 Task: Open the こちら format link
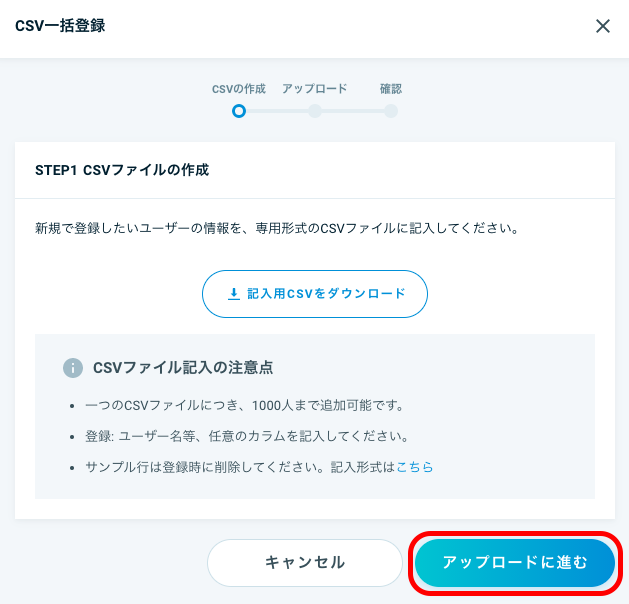click(415, 467)
